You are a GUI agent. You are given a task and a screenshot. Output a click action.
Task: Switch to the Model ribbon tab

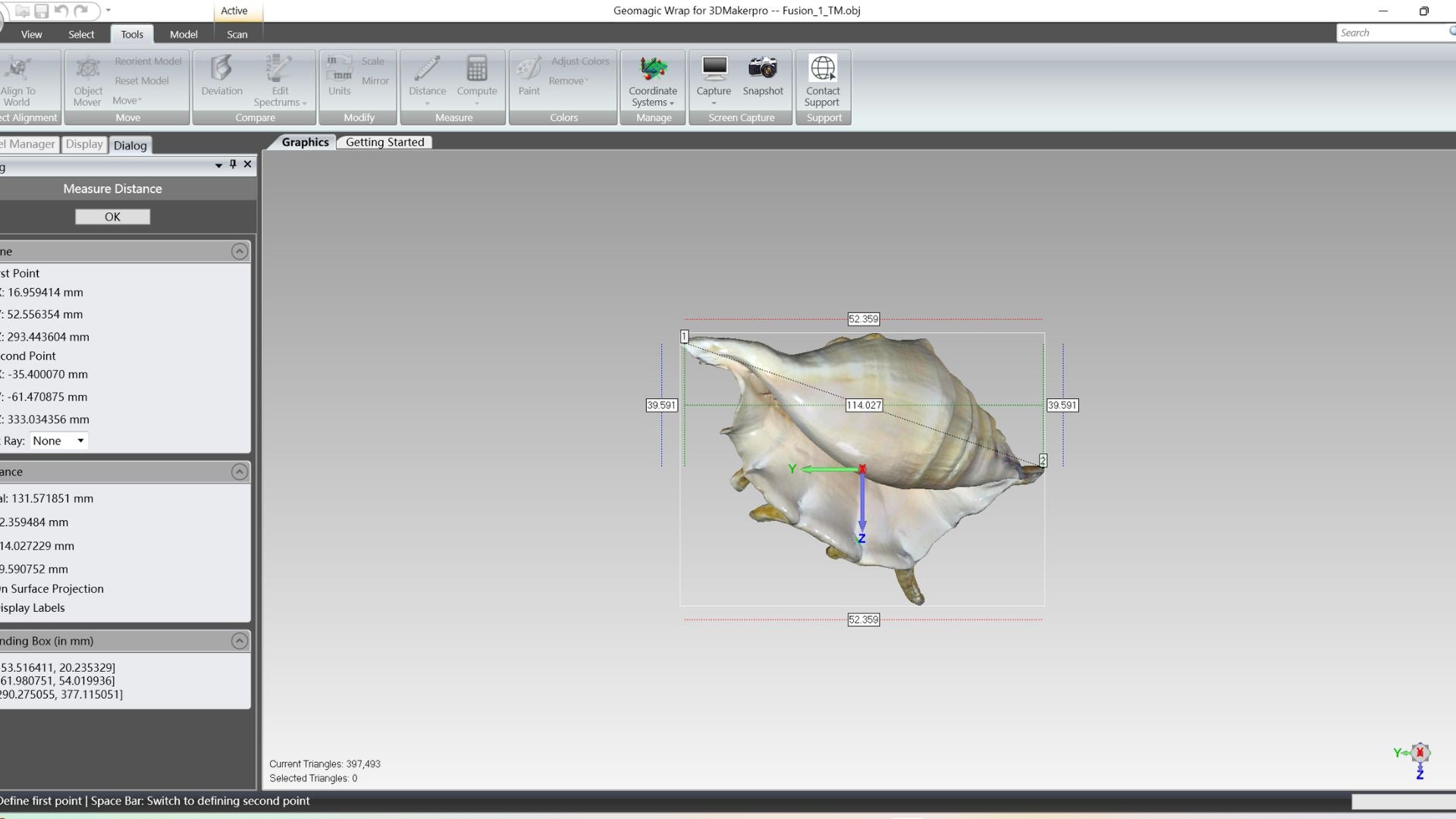click(184, 34)
